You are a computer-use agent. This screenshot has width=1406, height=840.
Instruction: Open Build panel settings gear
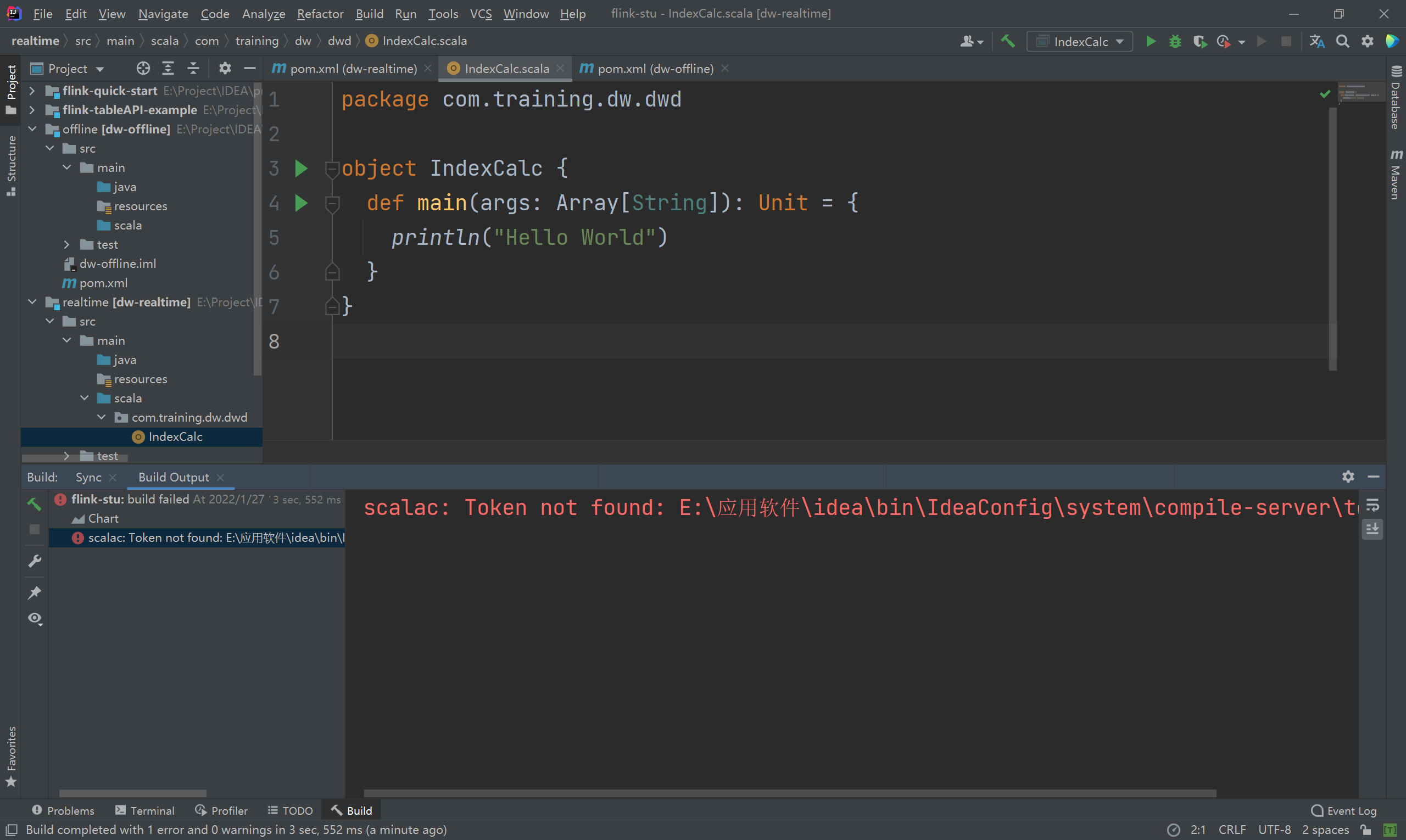1348,477
